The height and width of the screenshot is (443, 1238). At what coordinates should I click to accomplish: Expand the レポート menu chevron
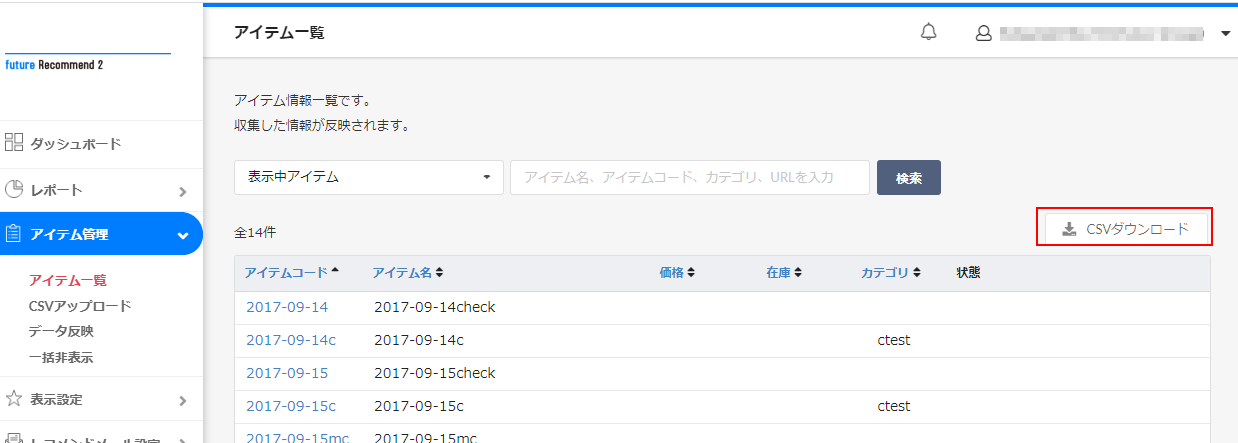pos(182,191)
